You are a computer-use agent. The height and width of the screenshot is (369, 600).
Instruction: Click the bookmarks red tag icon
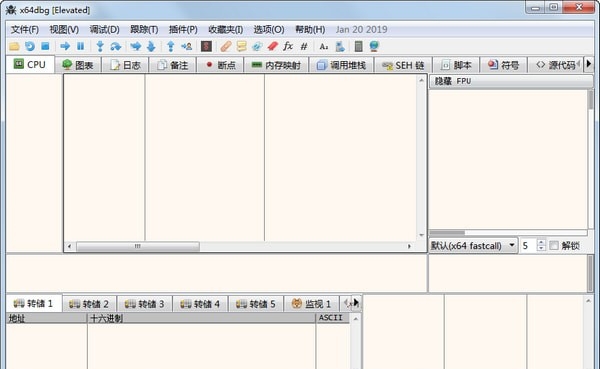tap(272, 47)
